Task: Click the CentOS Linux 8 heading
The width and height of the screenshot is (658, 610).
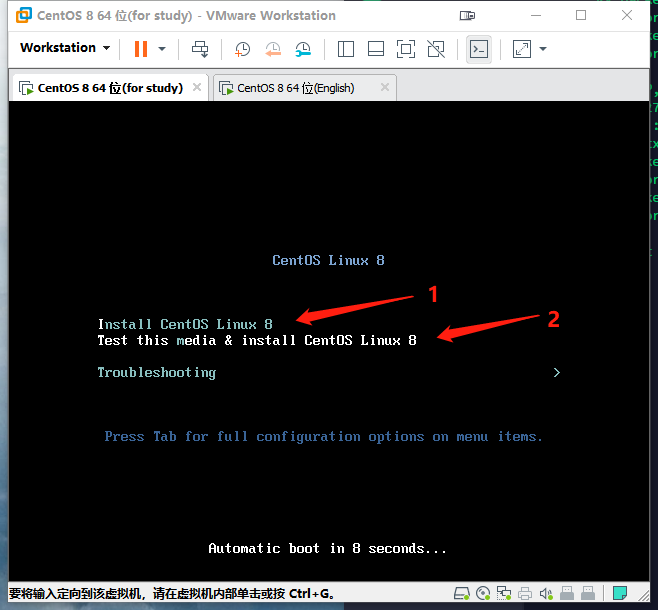Action: (328, 260)
